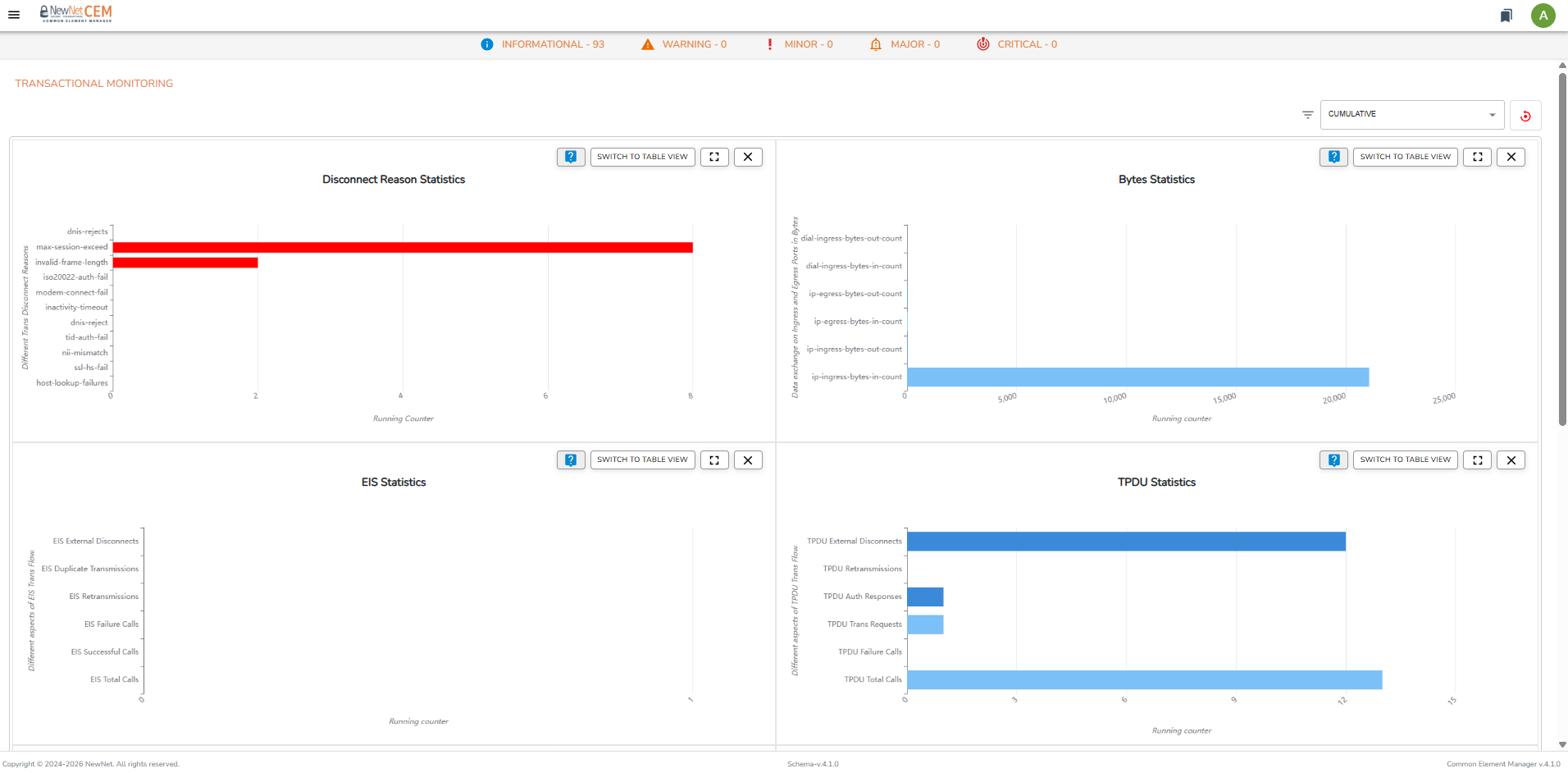Close the TPDU Statistics panel
The height and width of the screenshot is (773, 1568).
(1511, 460)
